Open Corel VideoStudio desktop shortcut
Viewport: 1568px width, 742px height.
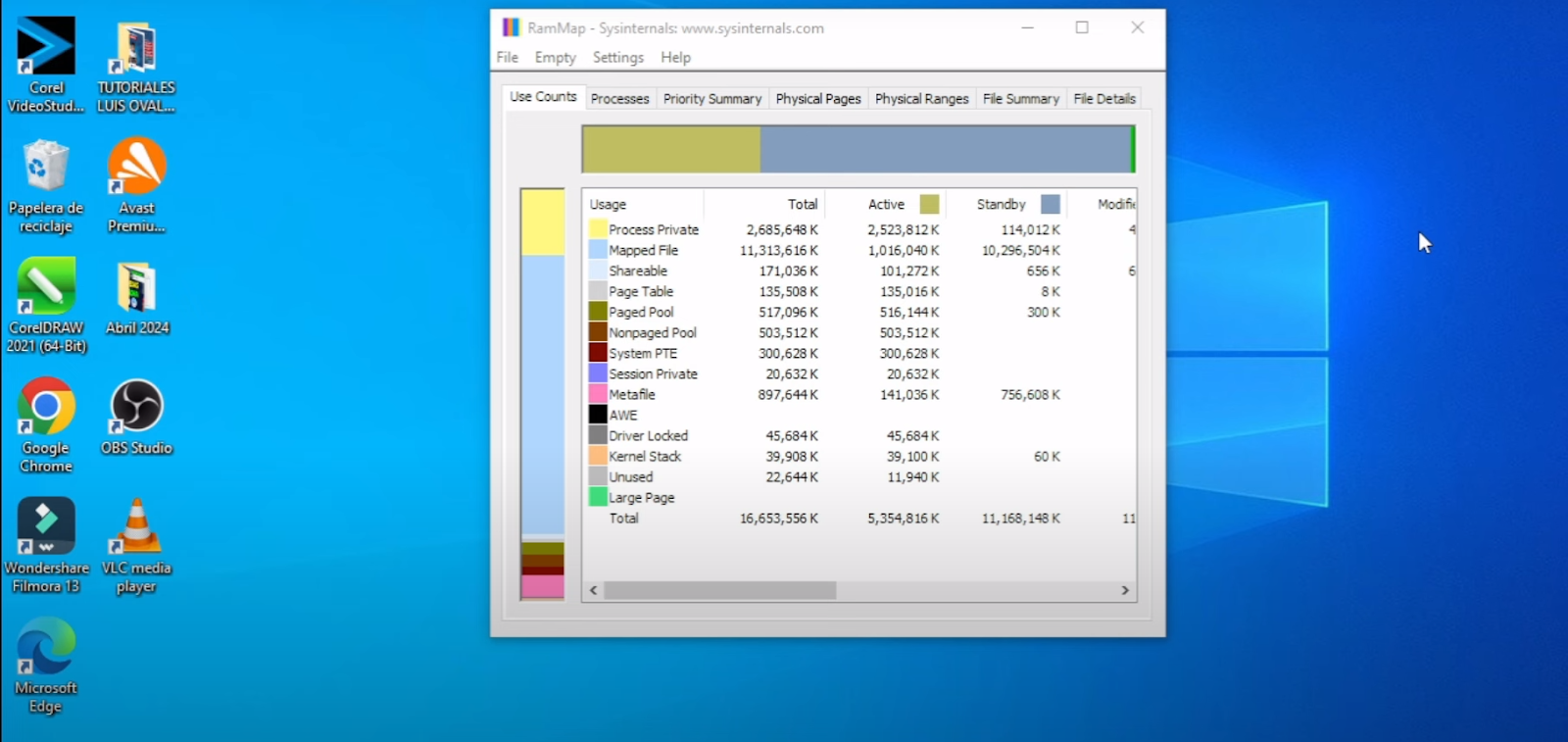click(46, 65)
